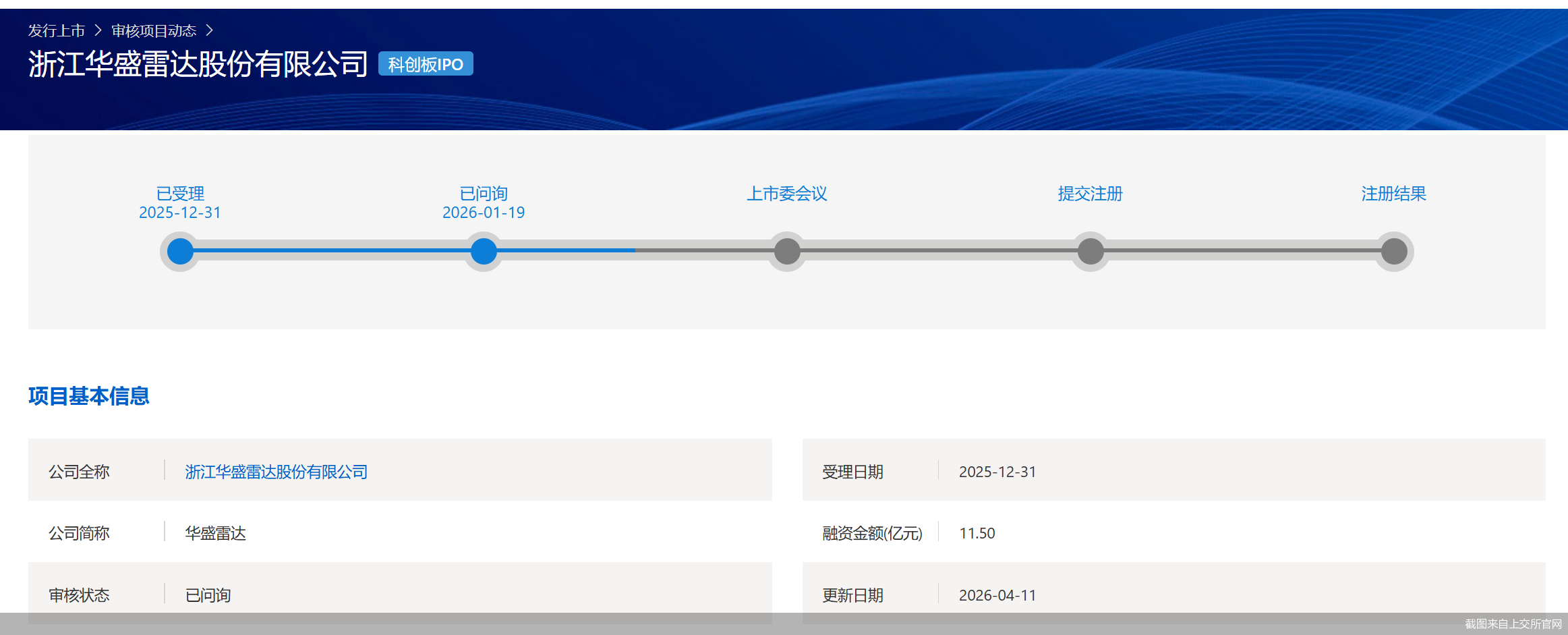Click the 发行上市 breadcrumb link
The height and width of the screenshot is (635, 1568).
[56, 31]
